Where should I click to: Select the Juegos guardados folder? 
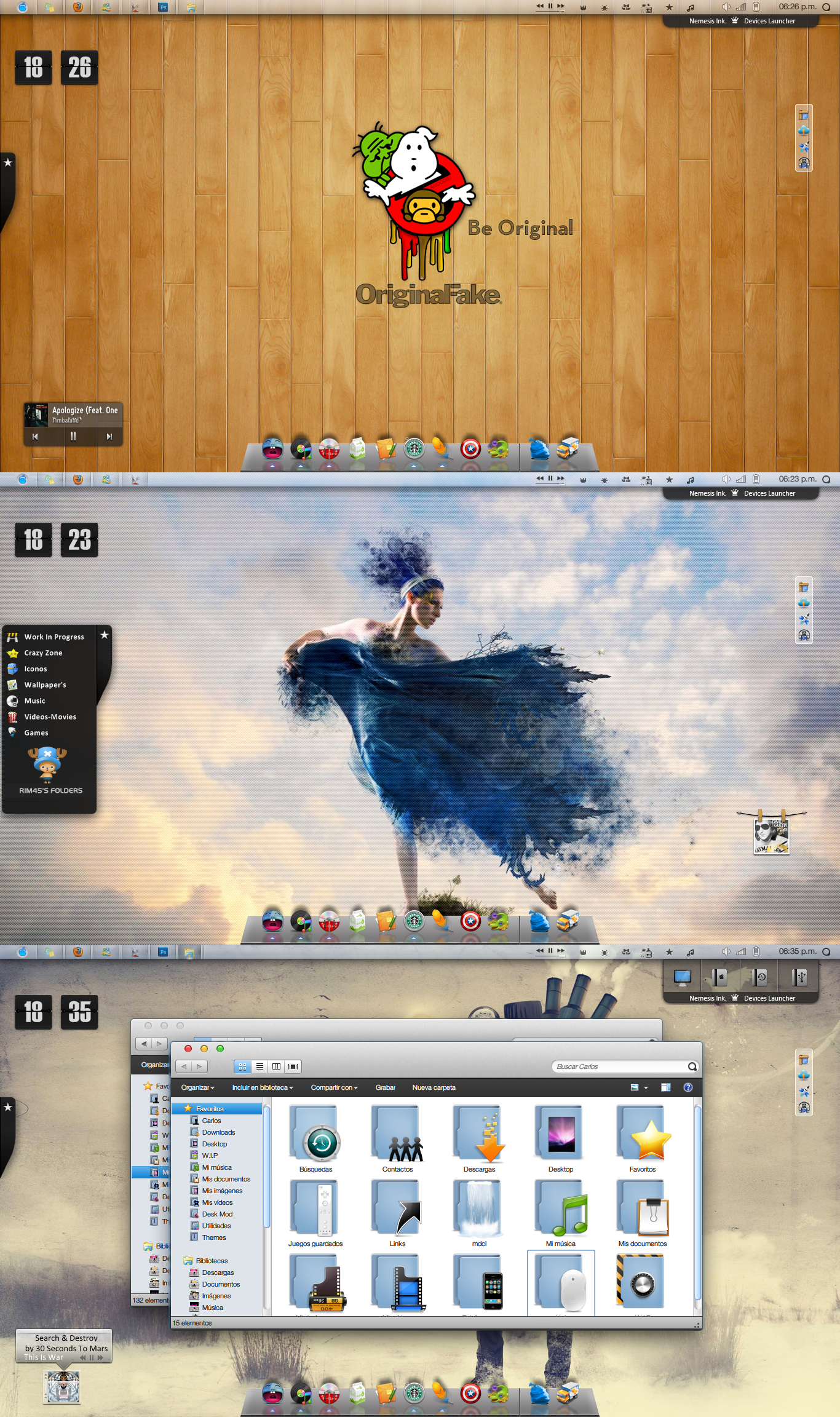[x=315, y=1209]
